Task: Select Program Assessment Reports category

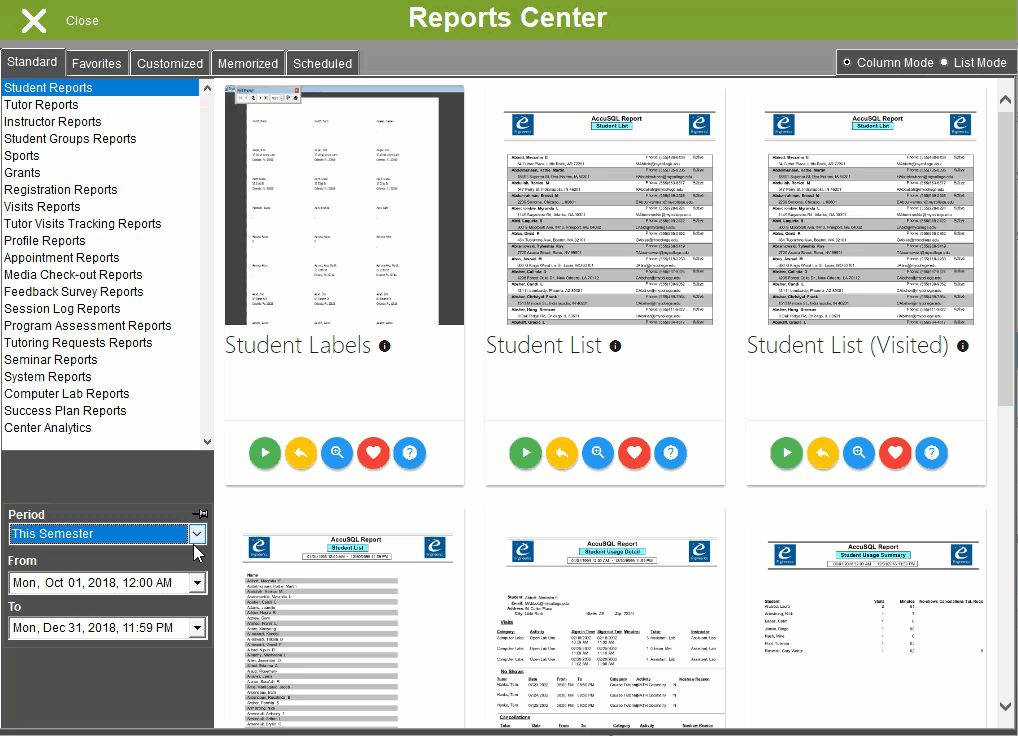Action: pyautogui.click(x=101, y=326)
